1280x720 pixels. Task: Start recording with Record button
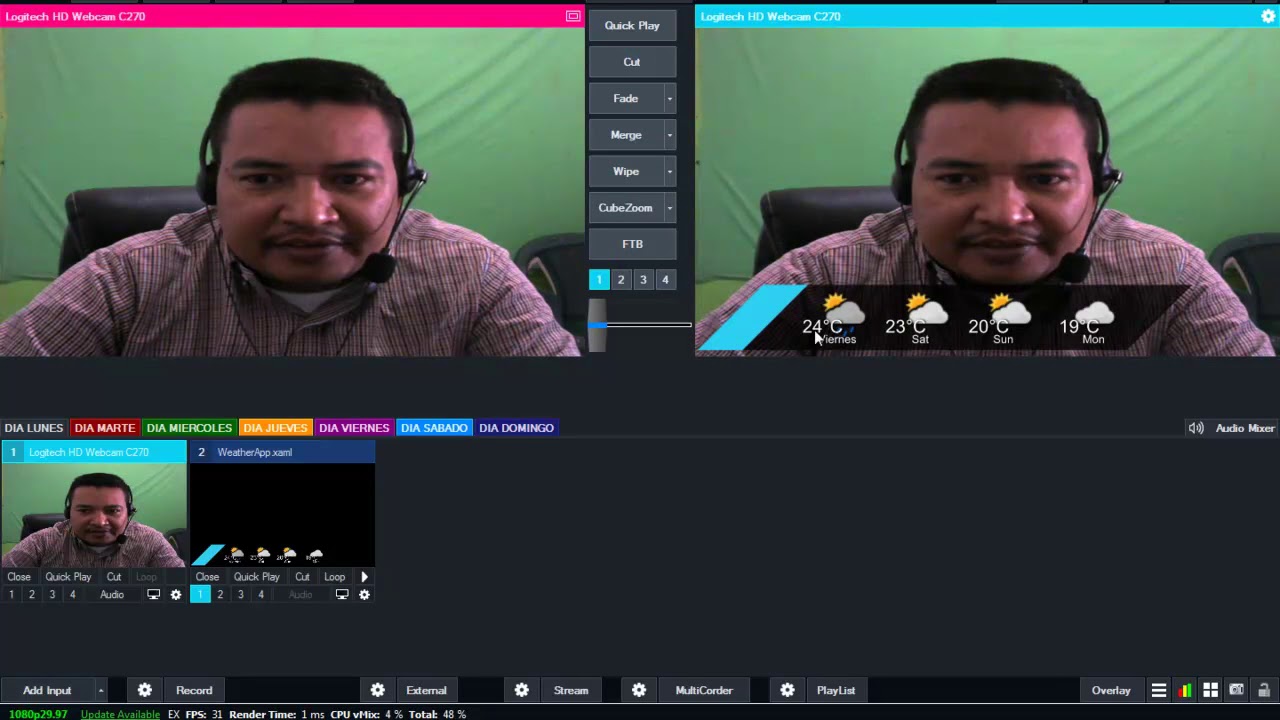(x=194, y=690)
